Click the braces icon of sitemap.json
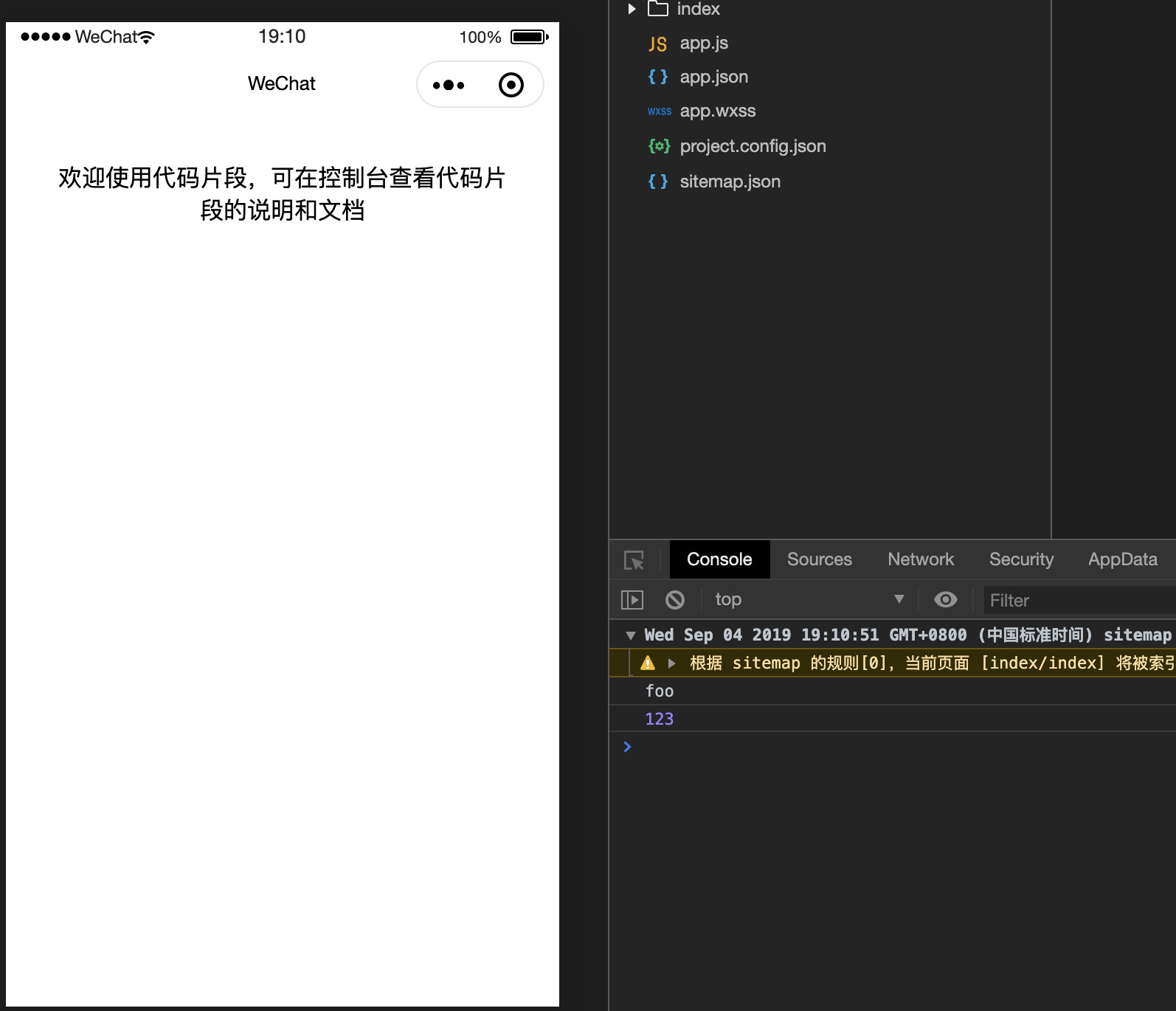Image resolution: width=1176 pixels, height=1011 pixels. tap(658, 182)
